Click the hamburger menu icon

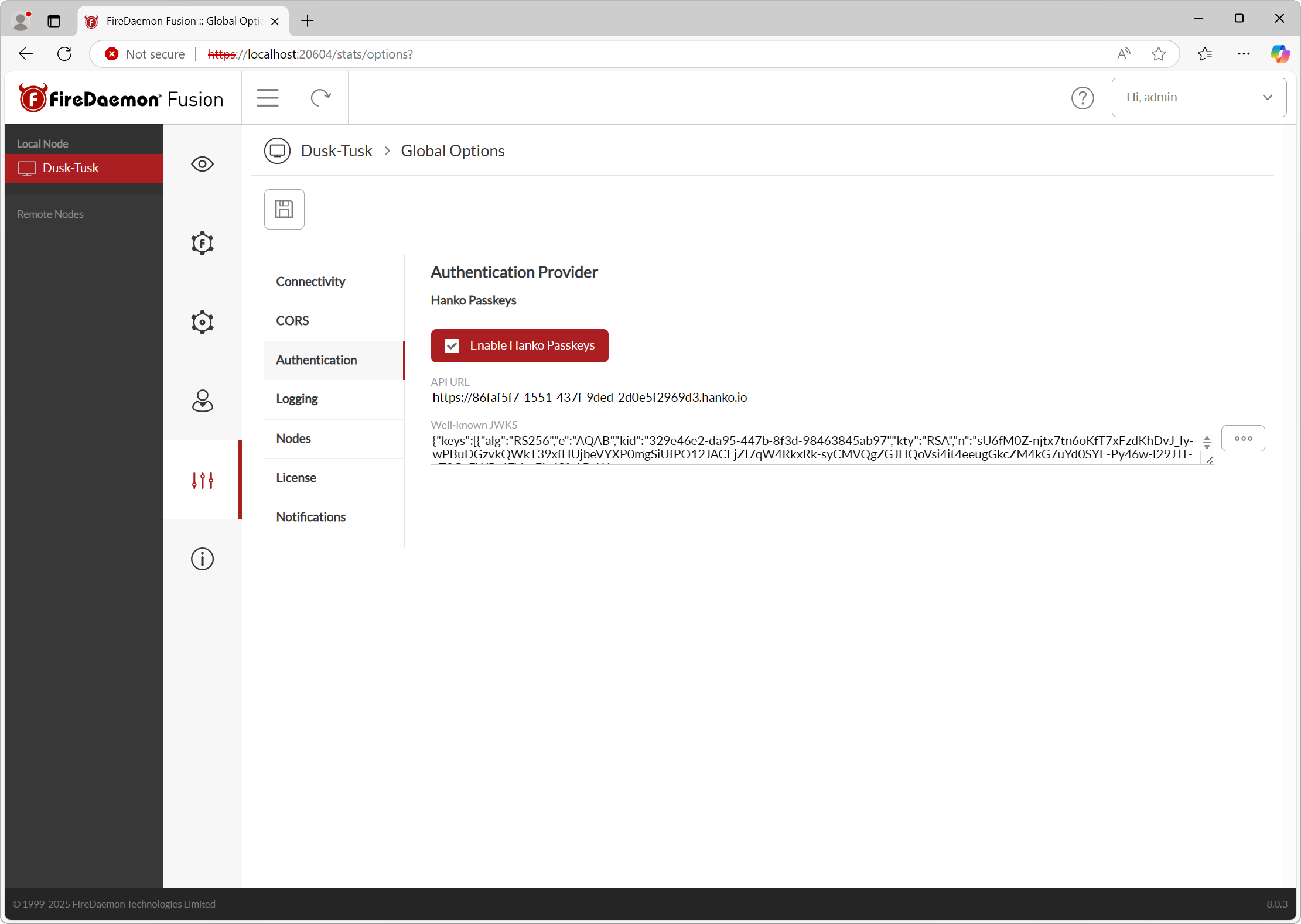click(268, 98)
